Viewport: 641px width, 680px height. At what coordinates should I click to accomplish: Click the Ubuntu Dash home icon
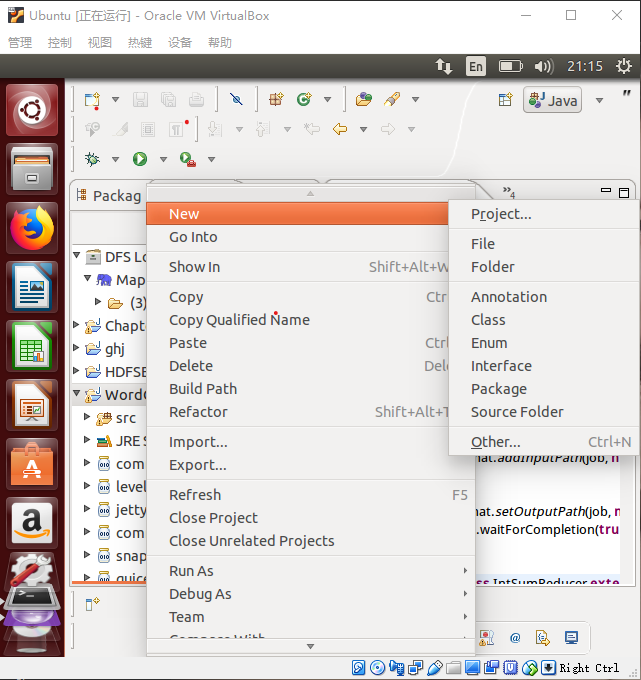(x=32, y=110)
